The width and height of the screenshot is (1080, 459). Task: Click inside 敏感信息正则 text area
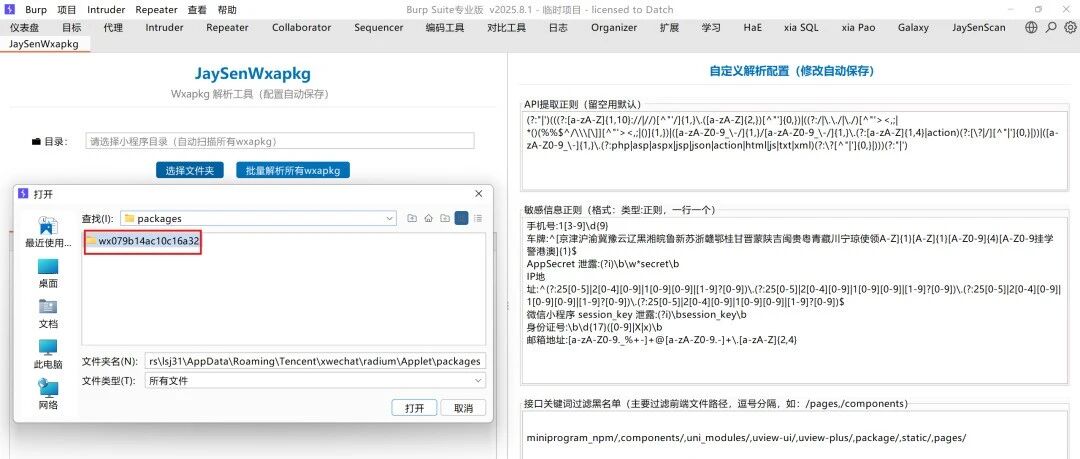793,299
